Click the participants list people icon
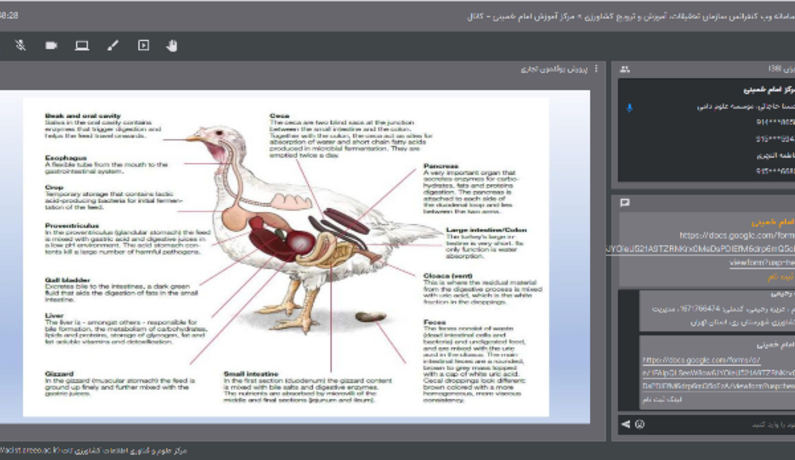 (625, 69)
